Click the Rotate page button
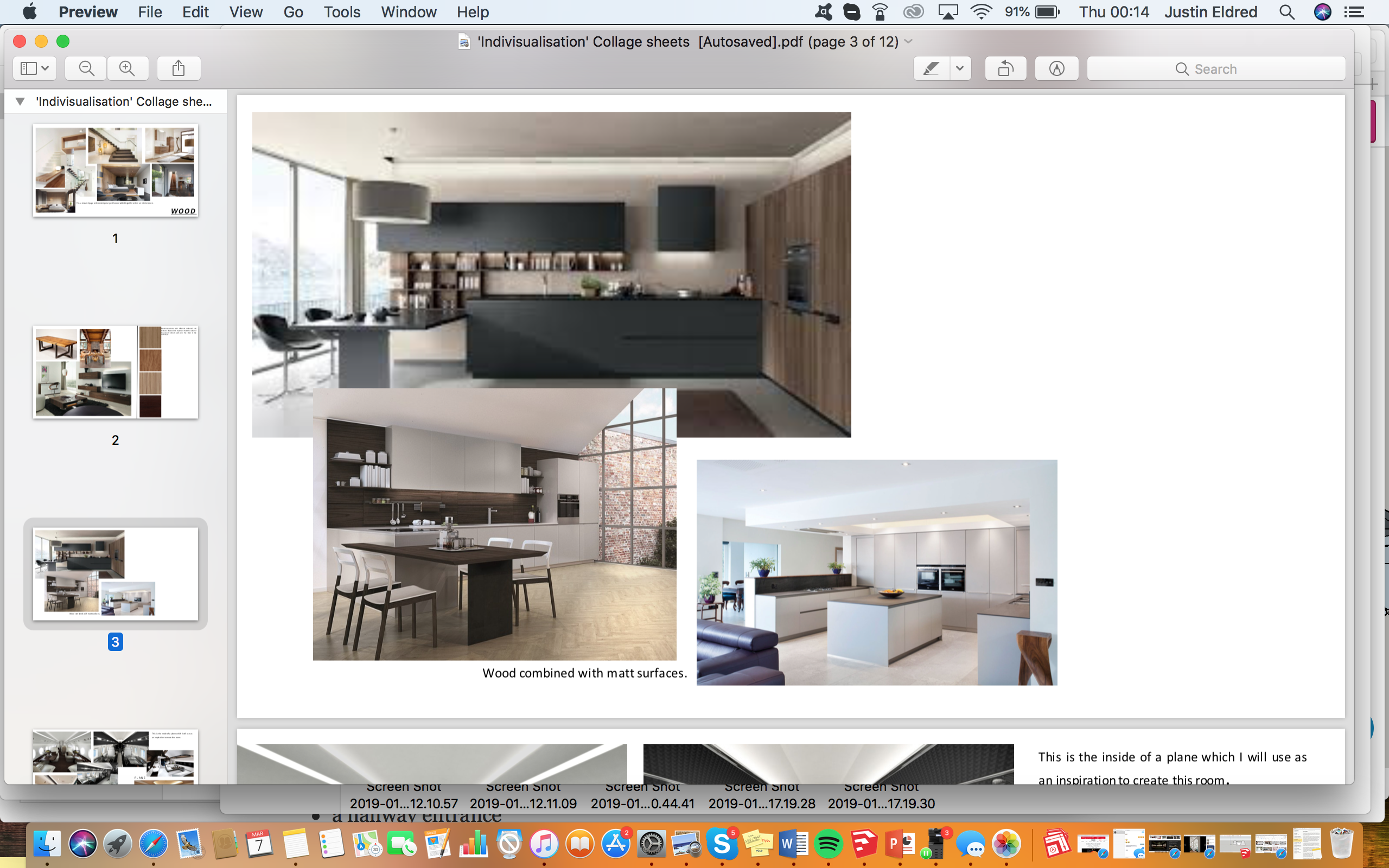The width and height of the screenshot is (1389, 868). click(x=1005, y=68)
